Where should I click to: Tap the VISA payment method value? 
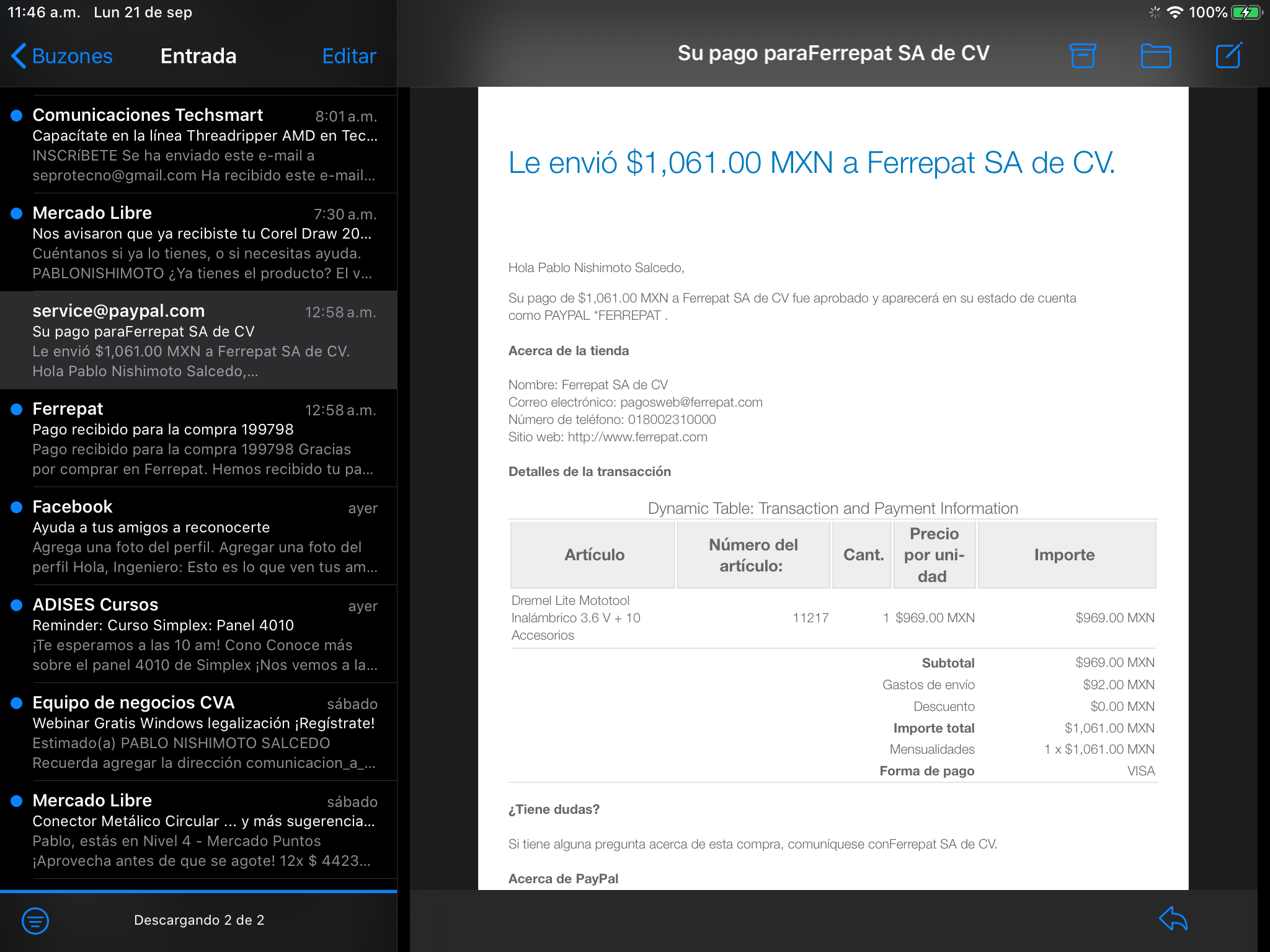click(1141, 771)
